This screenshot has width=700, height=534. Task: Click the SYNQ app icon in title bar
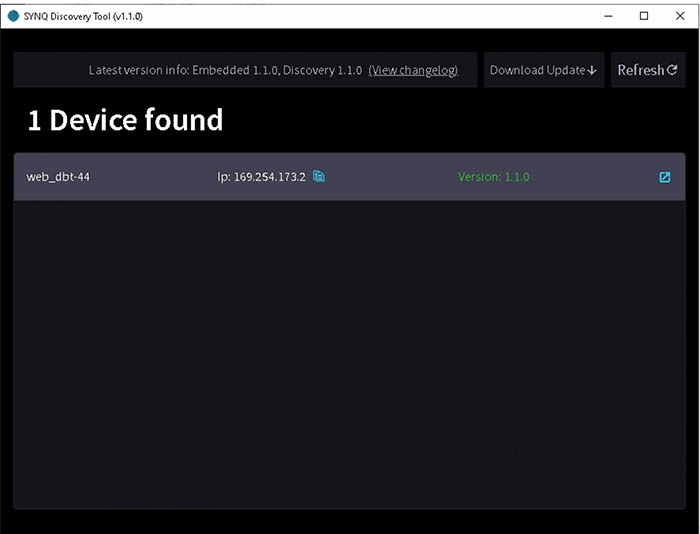[x=13, y=16]
